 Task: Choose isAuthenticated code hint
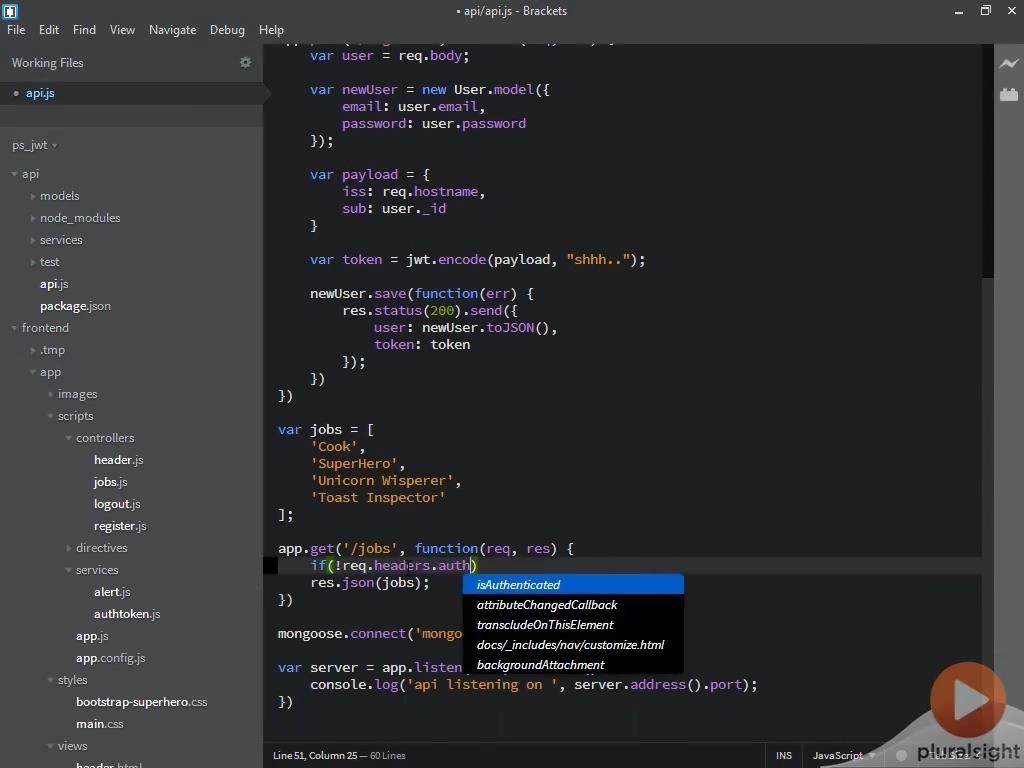(x=573, y=584)
